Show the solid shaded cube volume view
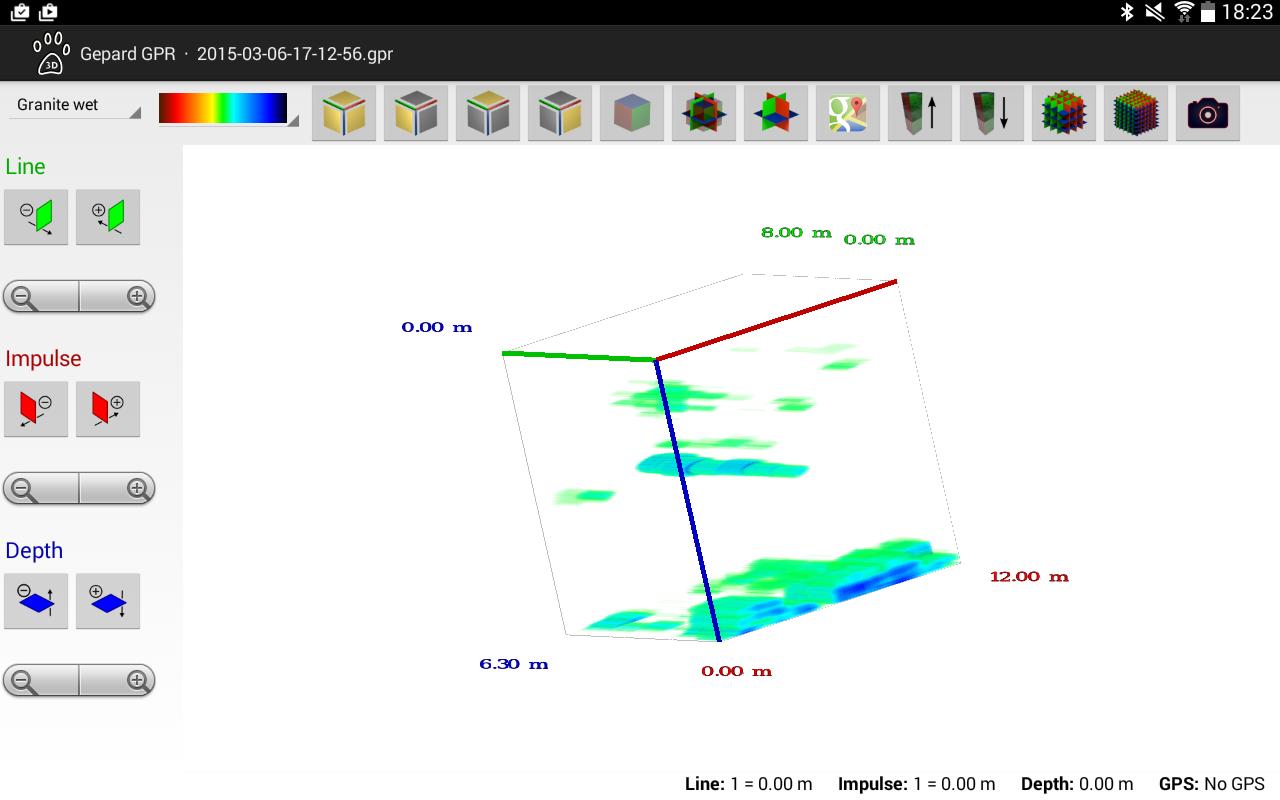The height and width of the screenshot is (800, 1280). pos(632,112)
